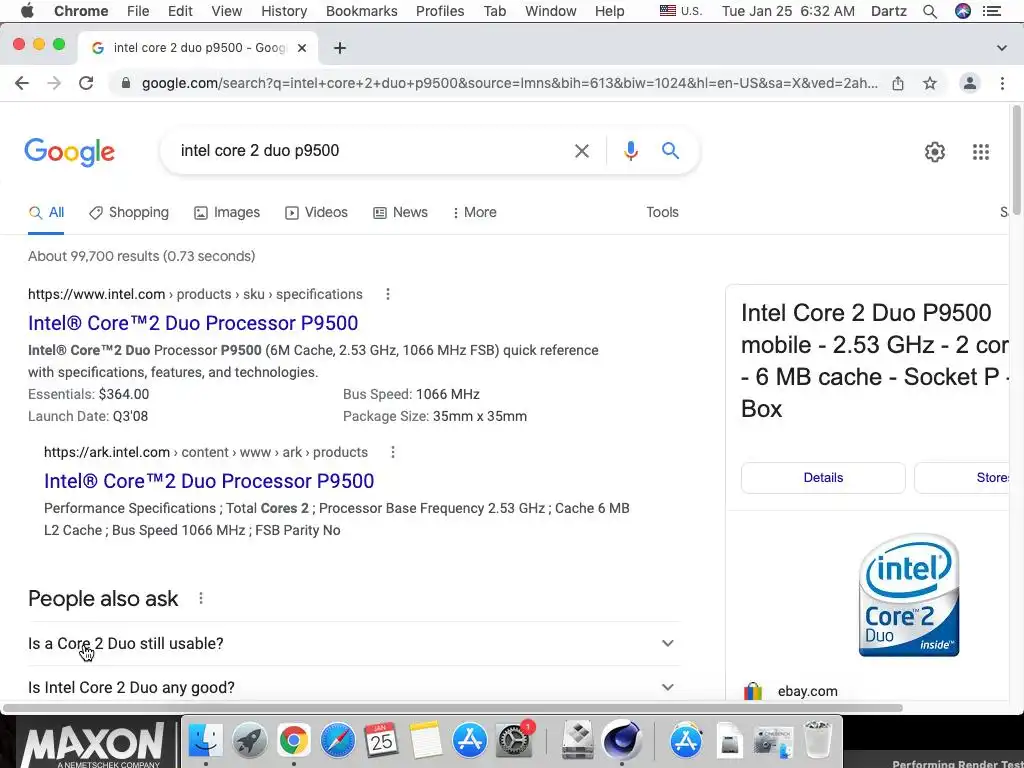Open Calendar from the Dock
Image resolution: width=1024 pixels, height=768 pixels.
pyautogui.click(x=381, y=741)
